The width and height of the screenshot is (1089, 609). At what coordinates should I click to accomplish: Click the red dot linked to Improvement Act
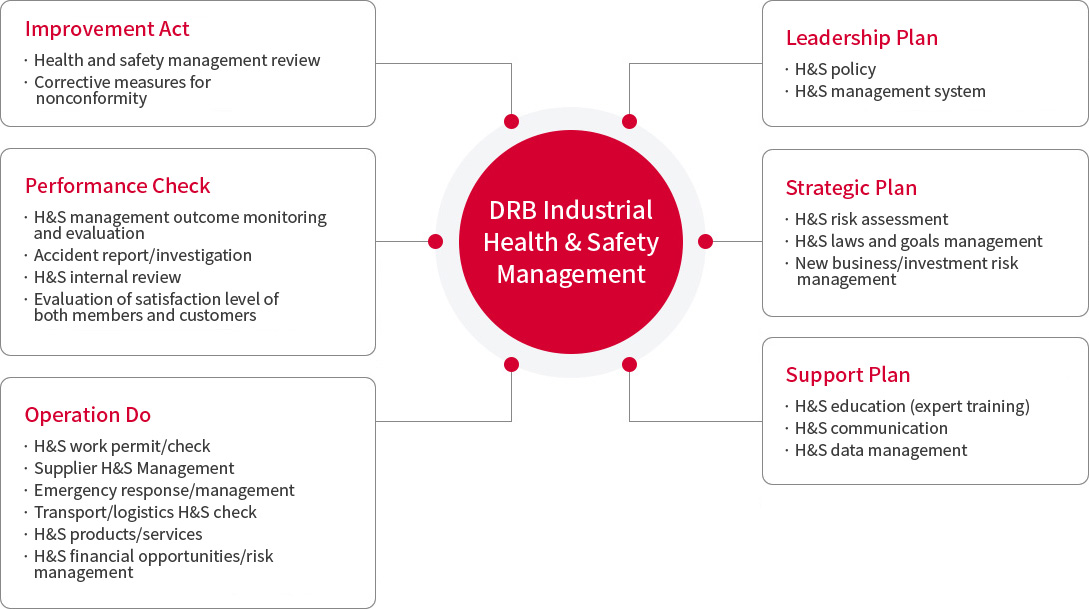click(512, 122)
